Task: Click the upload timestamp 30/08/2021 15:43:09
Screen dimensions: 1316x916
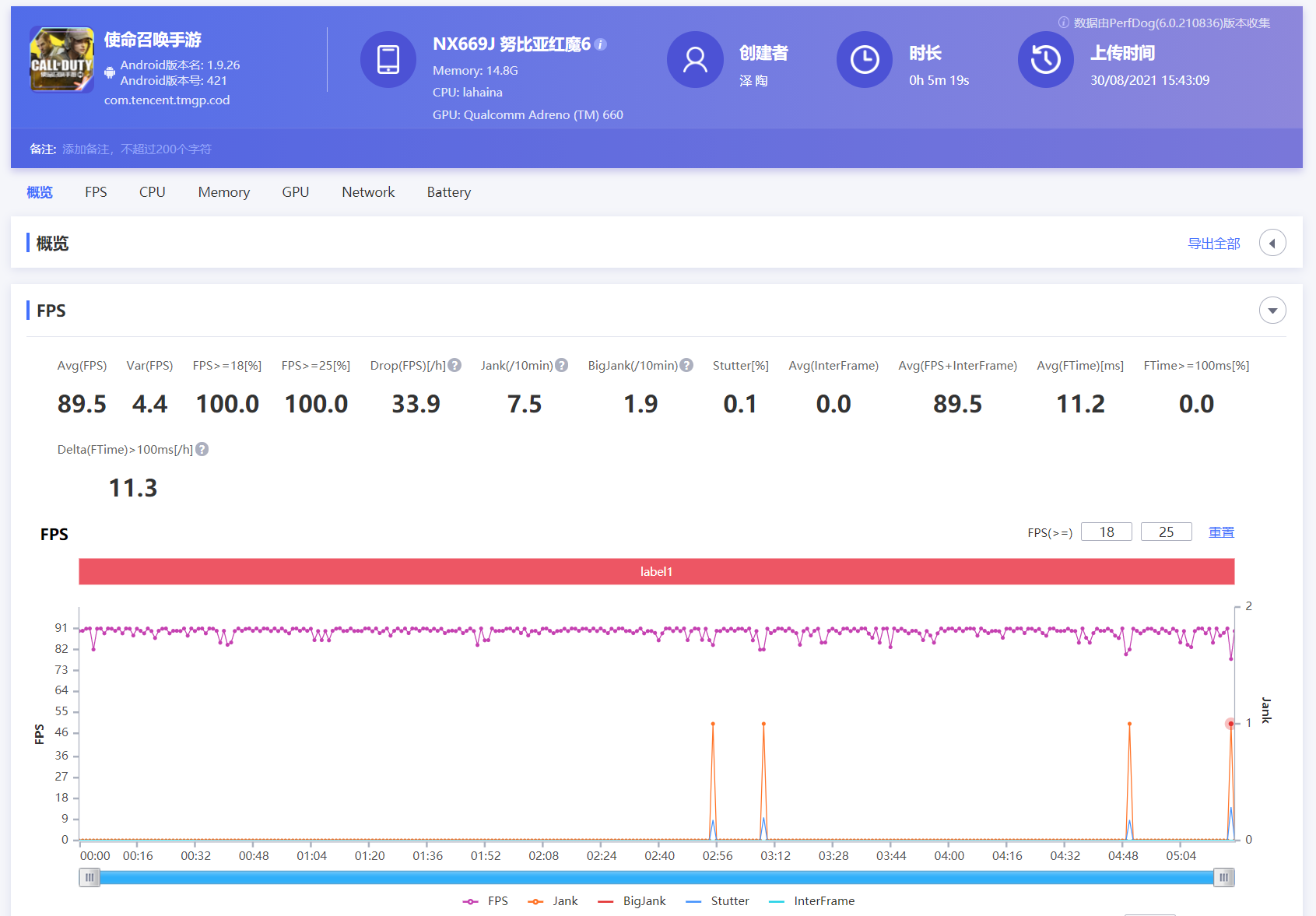Action: 1149,80
